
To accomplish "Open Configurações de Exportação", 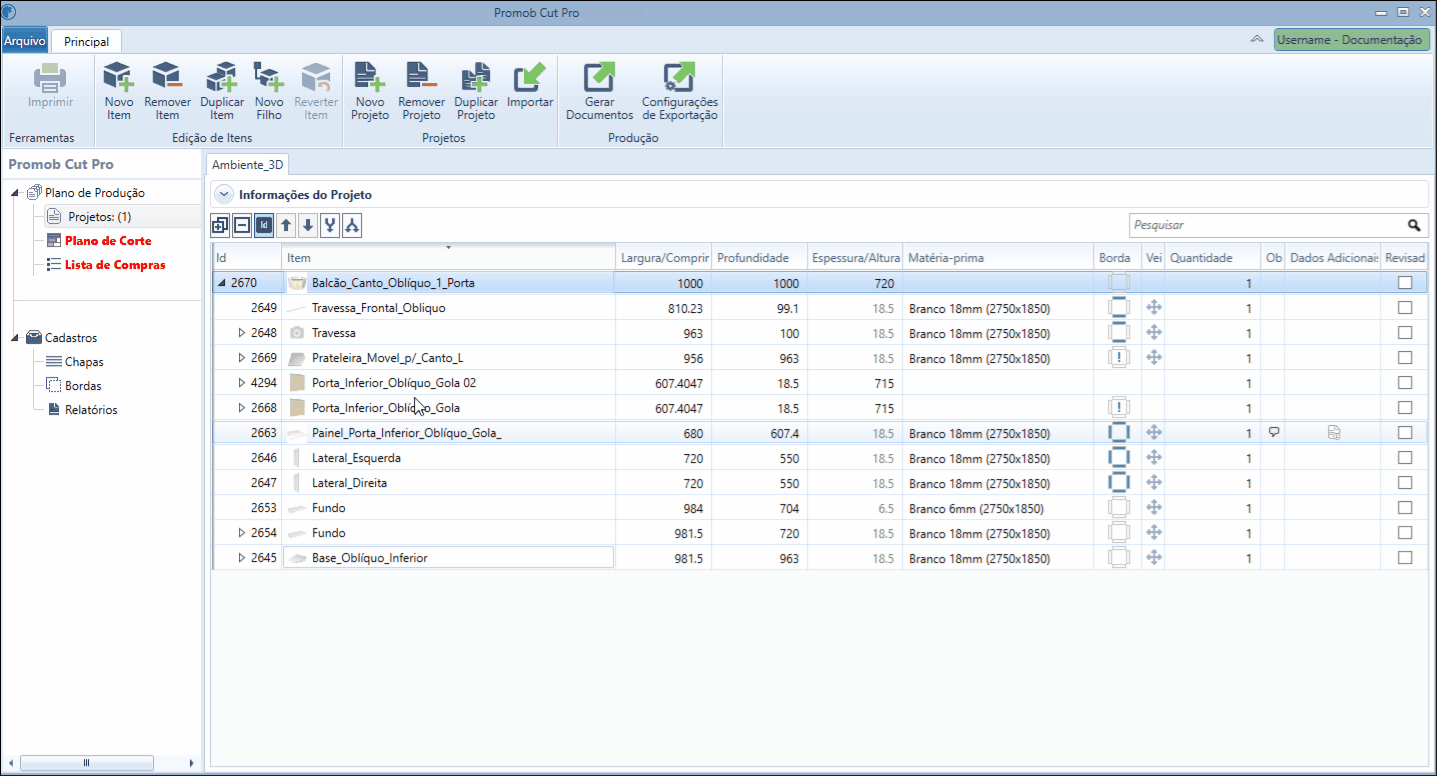I will [x=680, y=91].
